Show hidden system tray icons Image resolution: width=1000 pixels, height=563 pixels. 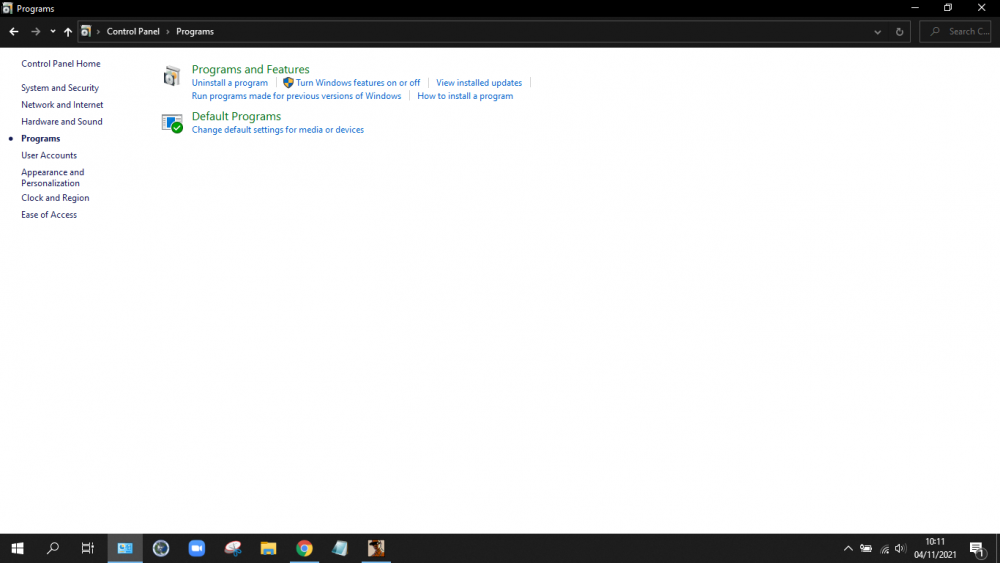coord(848,548)
